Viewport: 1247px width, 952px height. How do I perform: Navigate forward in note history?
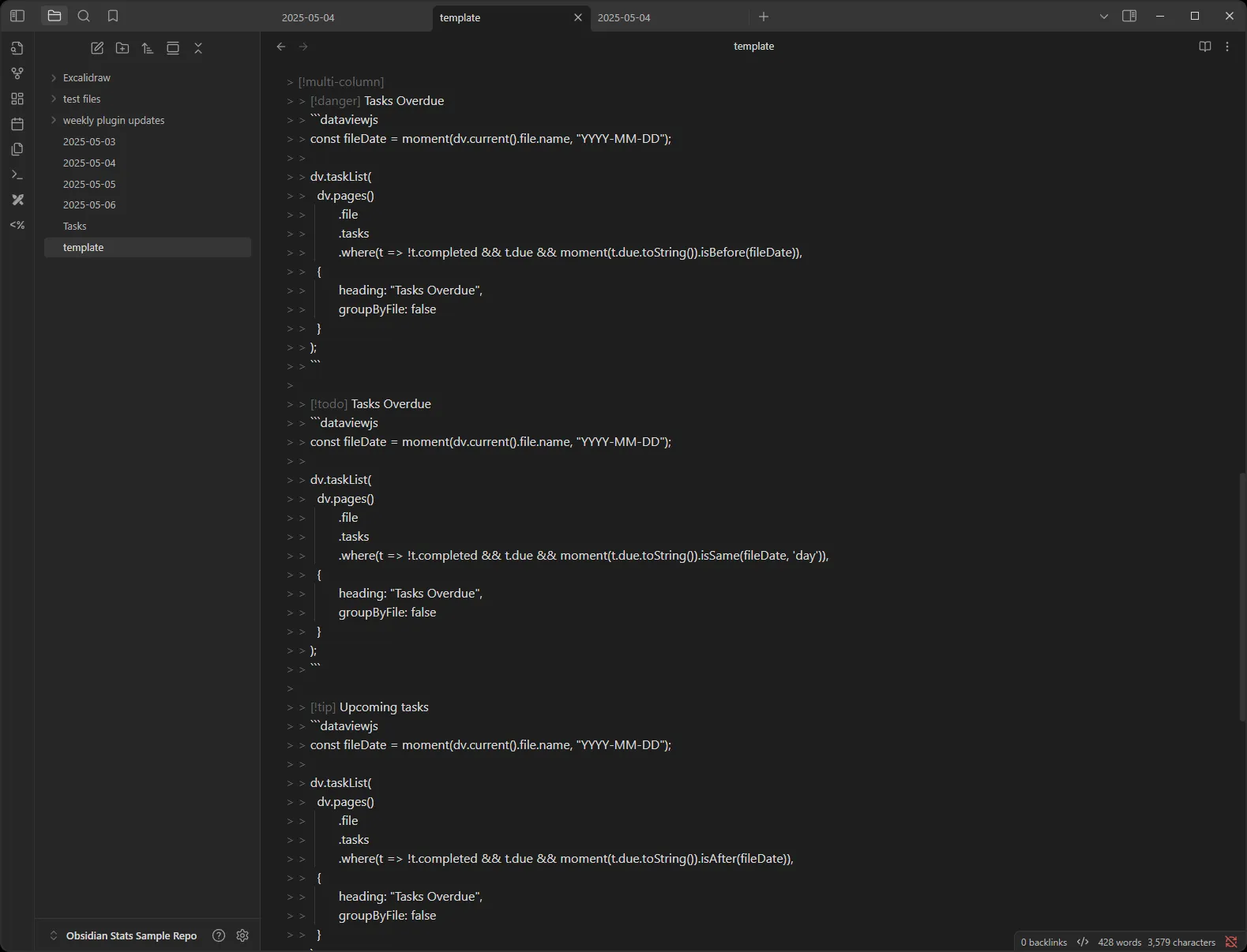[x=303, y=47]
